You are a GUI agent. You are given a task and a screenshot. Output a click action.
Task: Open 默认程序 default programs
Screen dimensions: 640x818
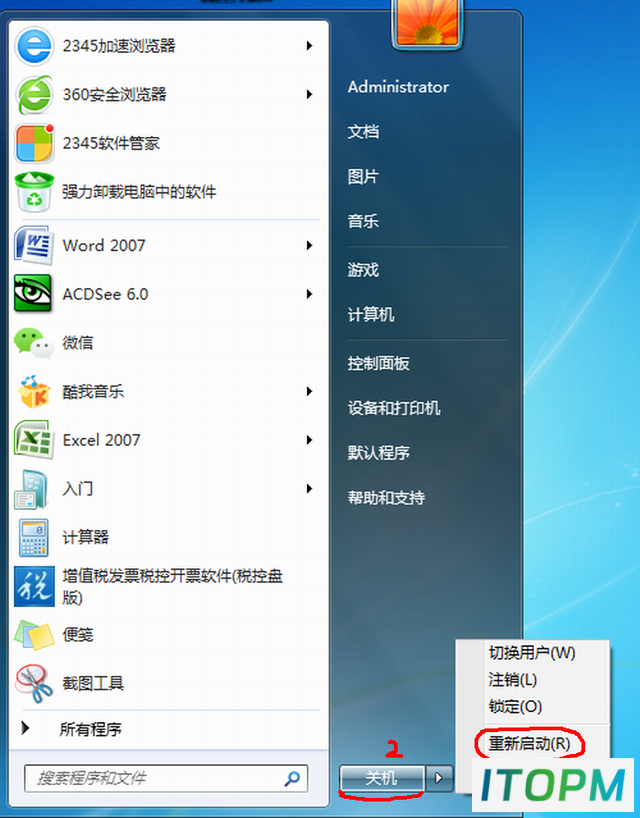point(379,453)
